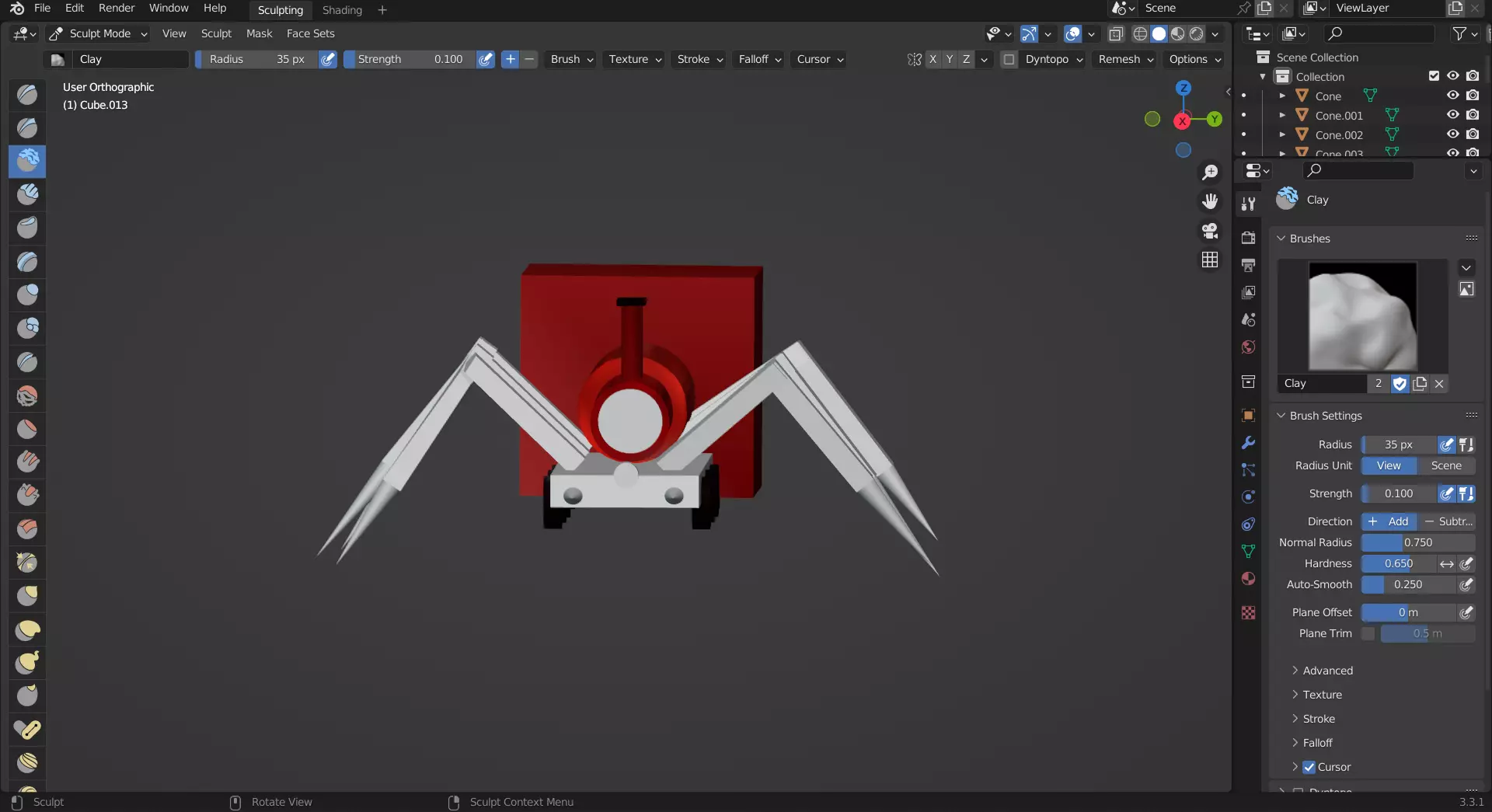Open the Material properties tab icon

coord(1249,579)
